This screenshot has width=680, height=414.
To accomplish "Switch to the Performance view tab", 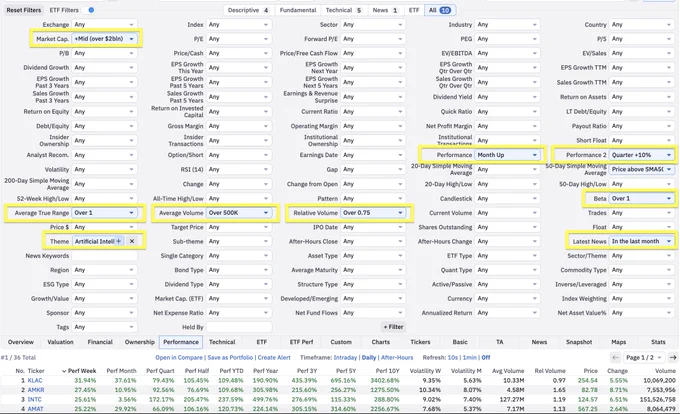I will coord(181,342).
